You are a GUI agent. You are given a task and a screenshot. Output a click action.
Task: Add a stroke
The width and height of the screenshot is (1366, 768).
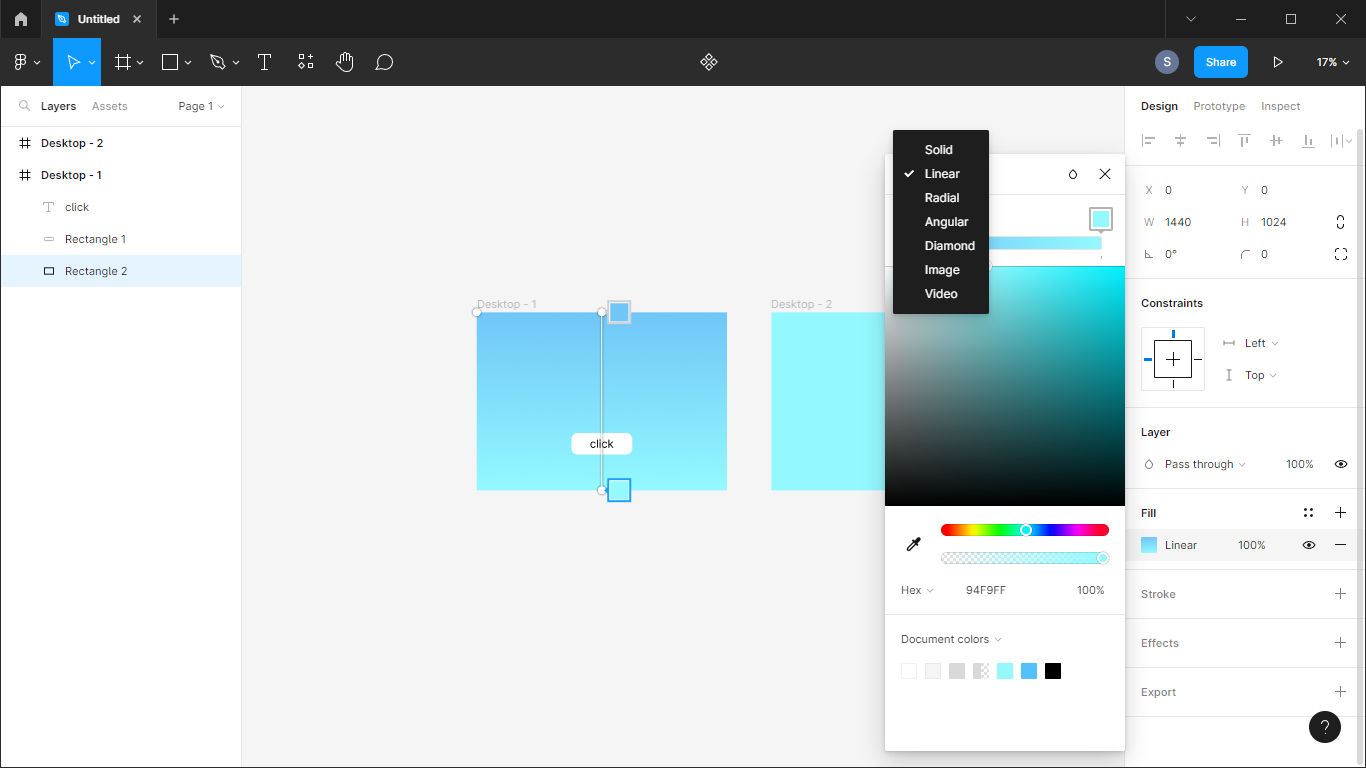pos(1341,594)
